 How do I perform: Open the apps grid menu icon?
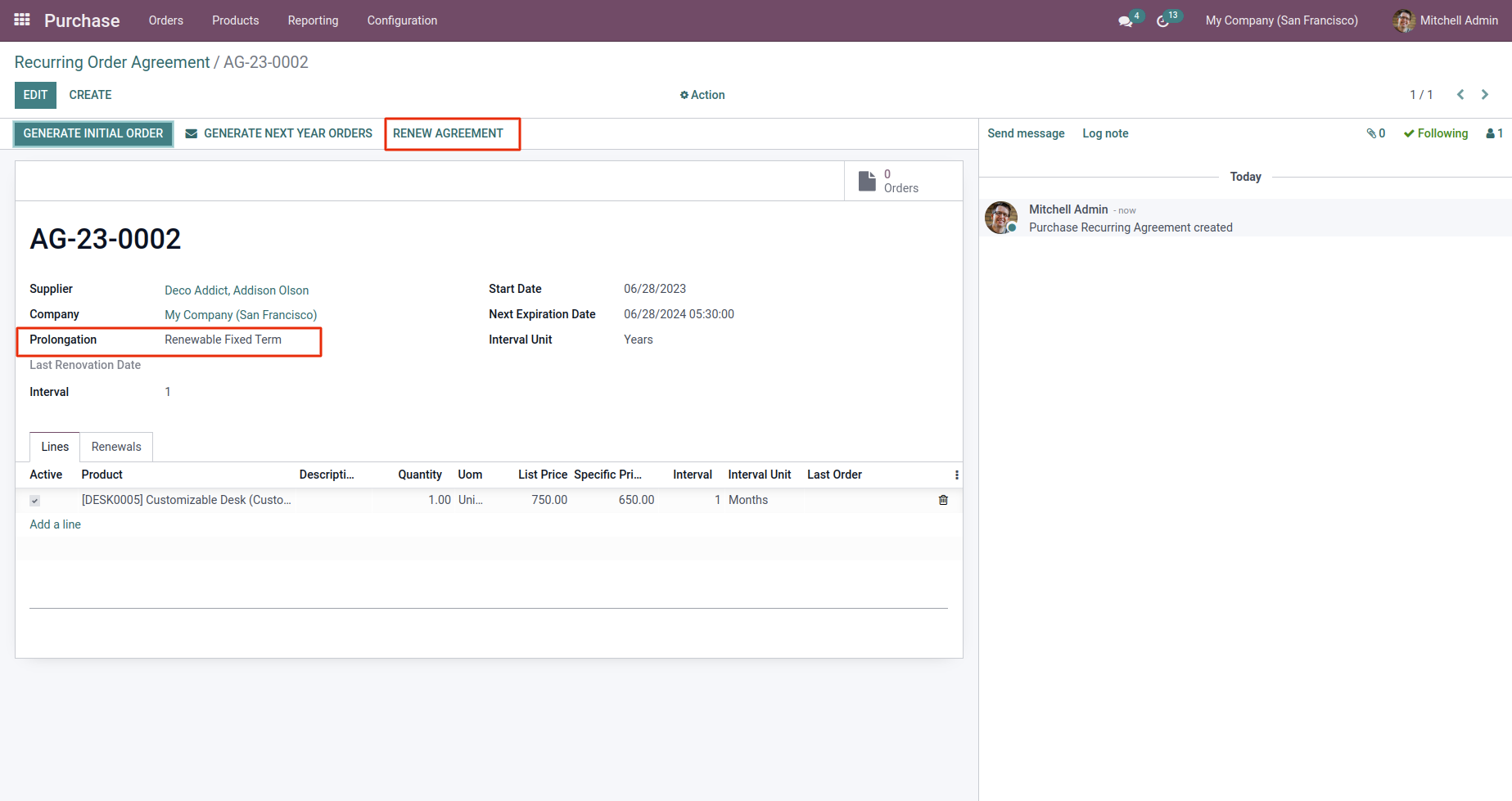point(22,20)
